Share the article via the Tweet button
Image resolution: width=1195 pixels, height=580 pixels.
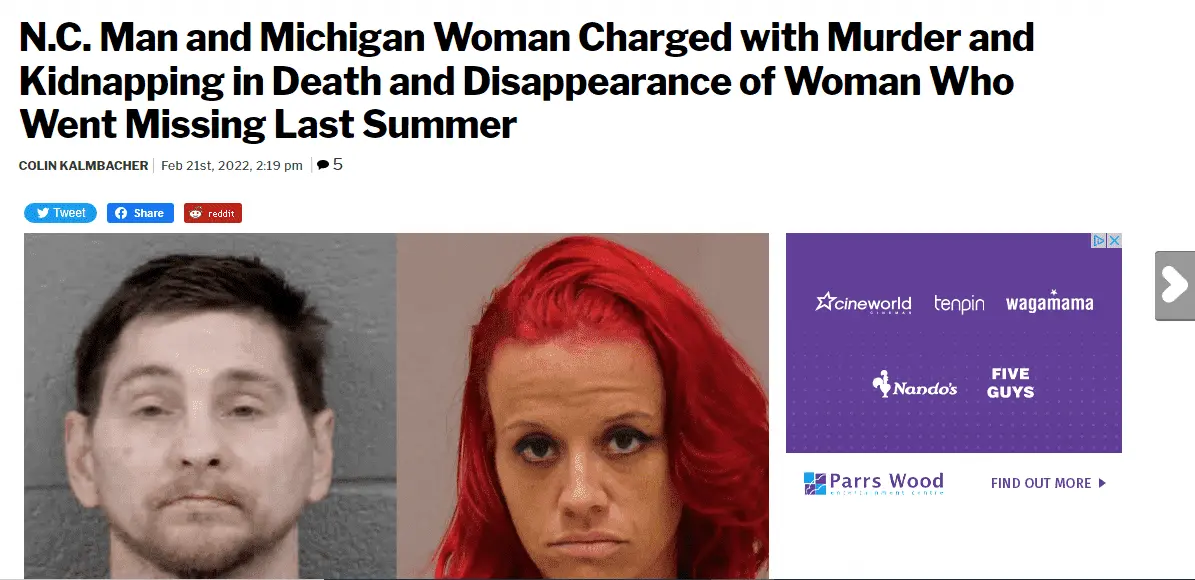click(60, 213)
